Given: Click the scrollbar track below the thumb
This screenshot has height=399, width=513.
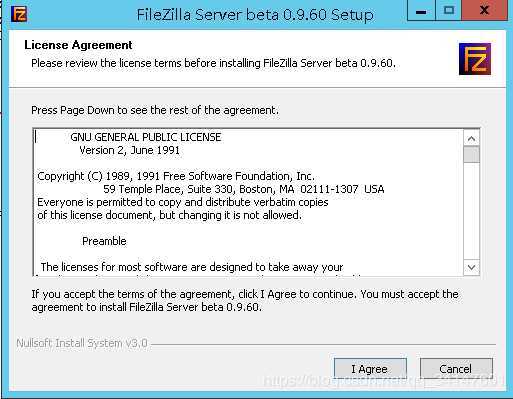Looking at the screenshot, I should pos(471,211).
